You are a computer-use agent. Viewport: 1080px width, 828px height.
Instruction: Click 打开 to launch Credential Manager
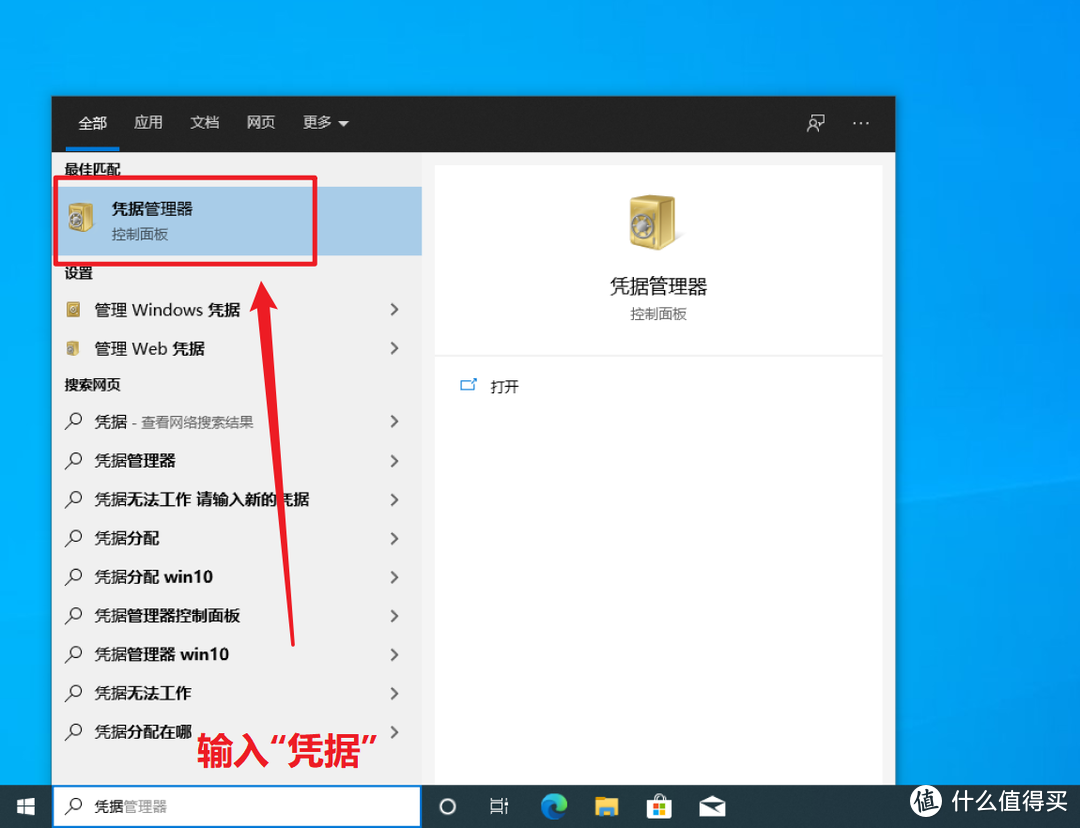click(x=504, y=386)
